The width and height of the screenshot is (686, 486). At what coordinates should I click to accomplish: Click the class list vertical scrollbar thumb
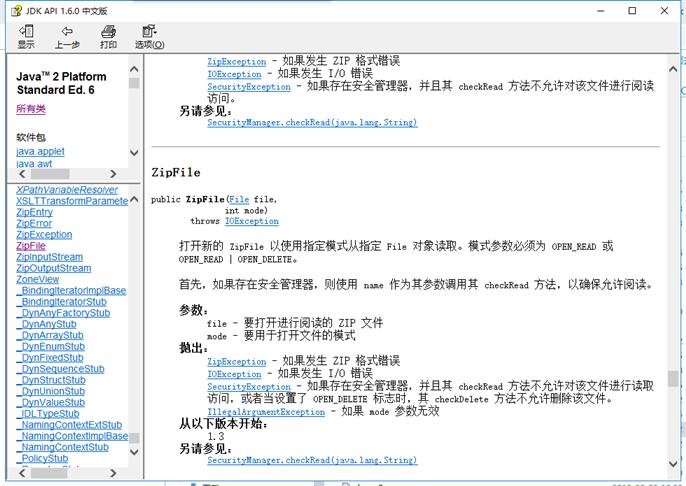pyautogui.click(x=134, y=438)
